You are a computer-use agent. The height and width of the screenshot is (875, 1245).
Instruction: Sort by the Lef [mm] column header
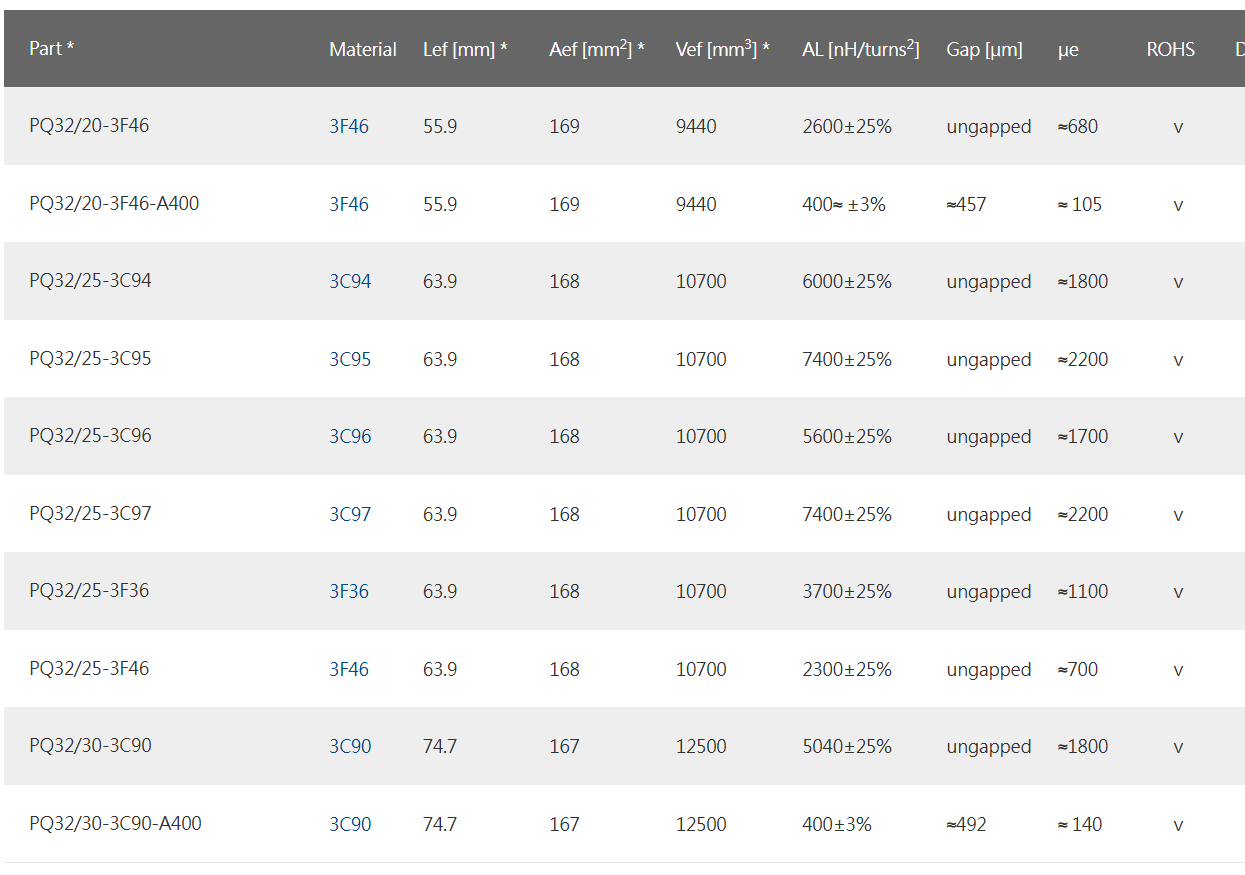click(x=465, y=49)
